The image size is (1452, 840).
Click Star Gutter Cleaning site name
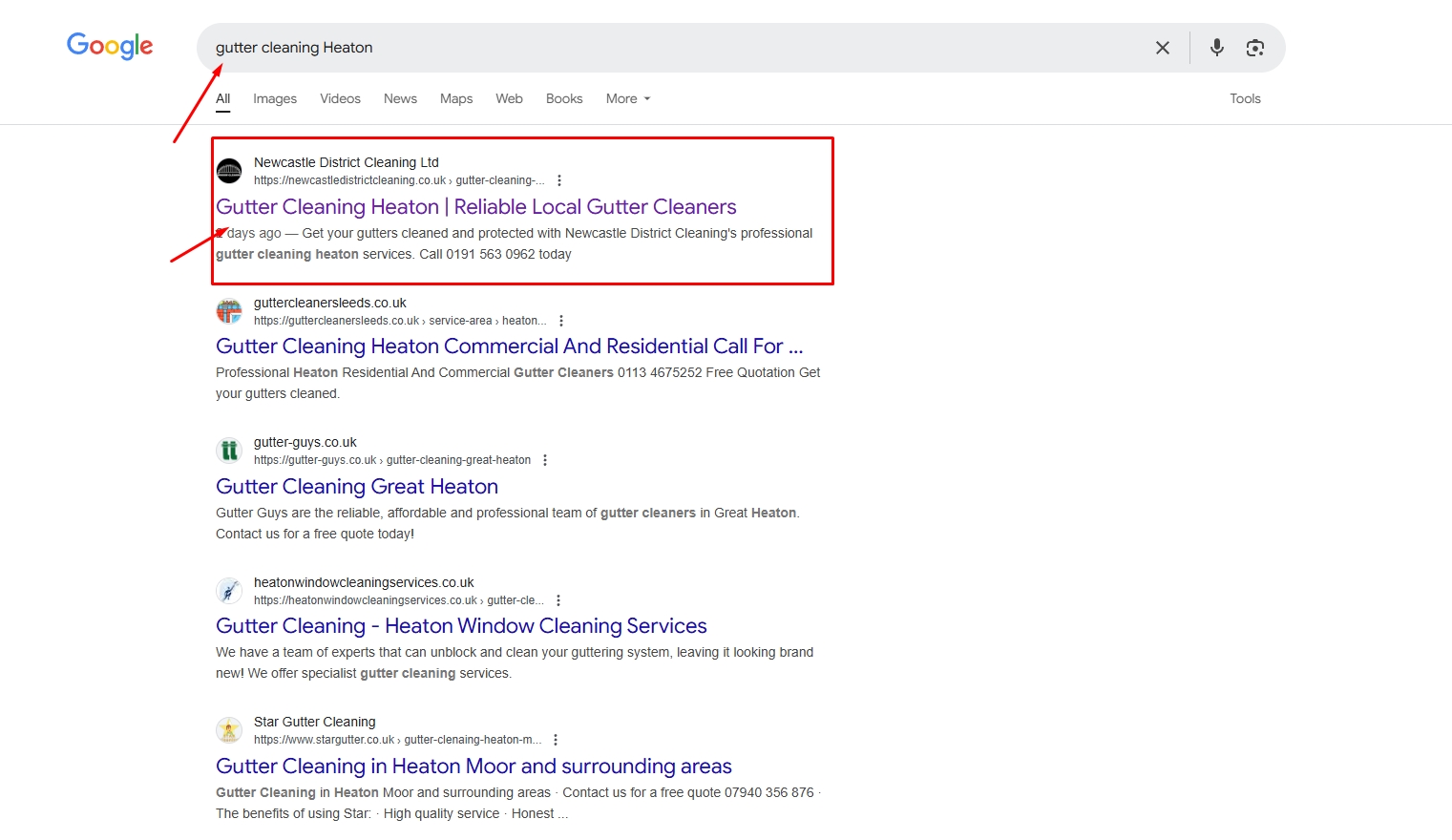(315, 722)
